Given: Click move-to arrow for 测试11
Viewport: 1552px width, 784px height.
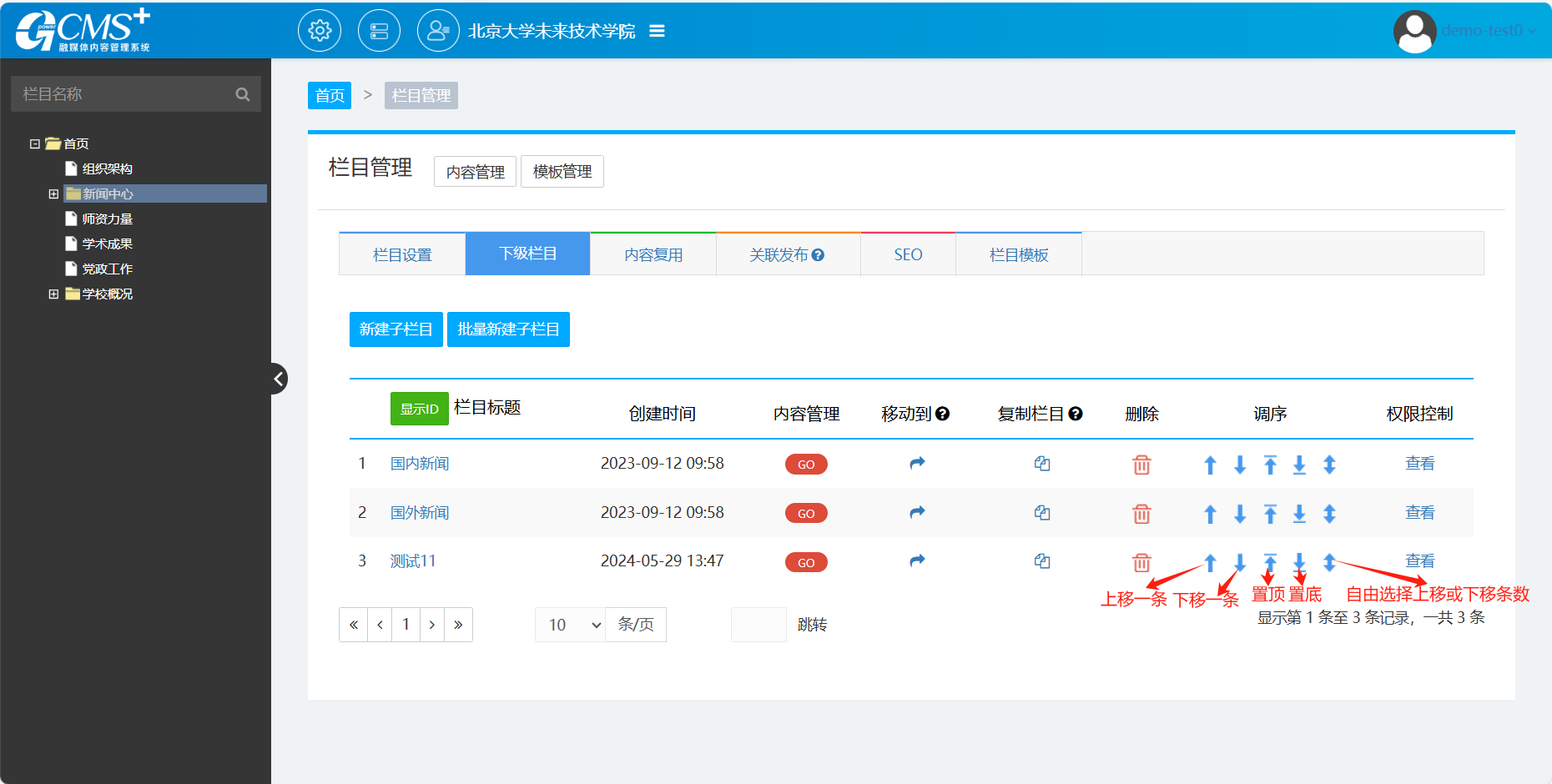Looking at the screenshot, I should (917, 561).
